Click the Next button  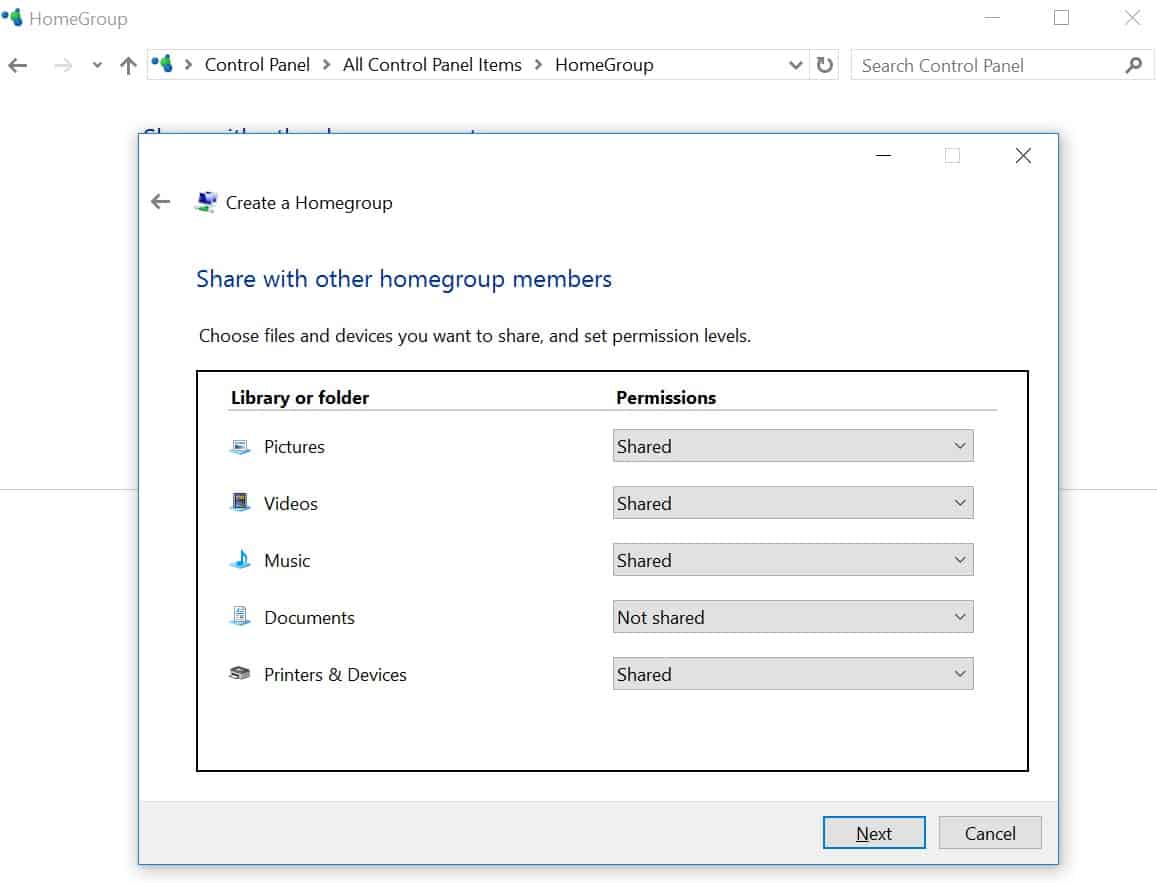tap(874, 833)
